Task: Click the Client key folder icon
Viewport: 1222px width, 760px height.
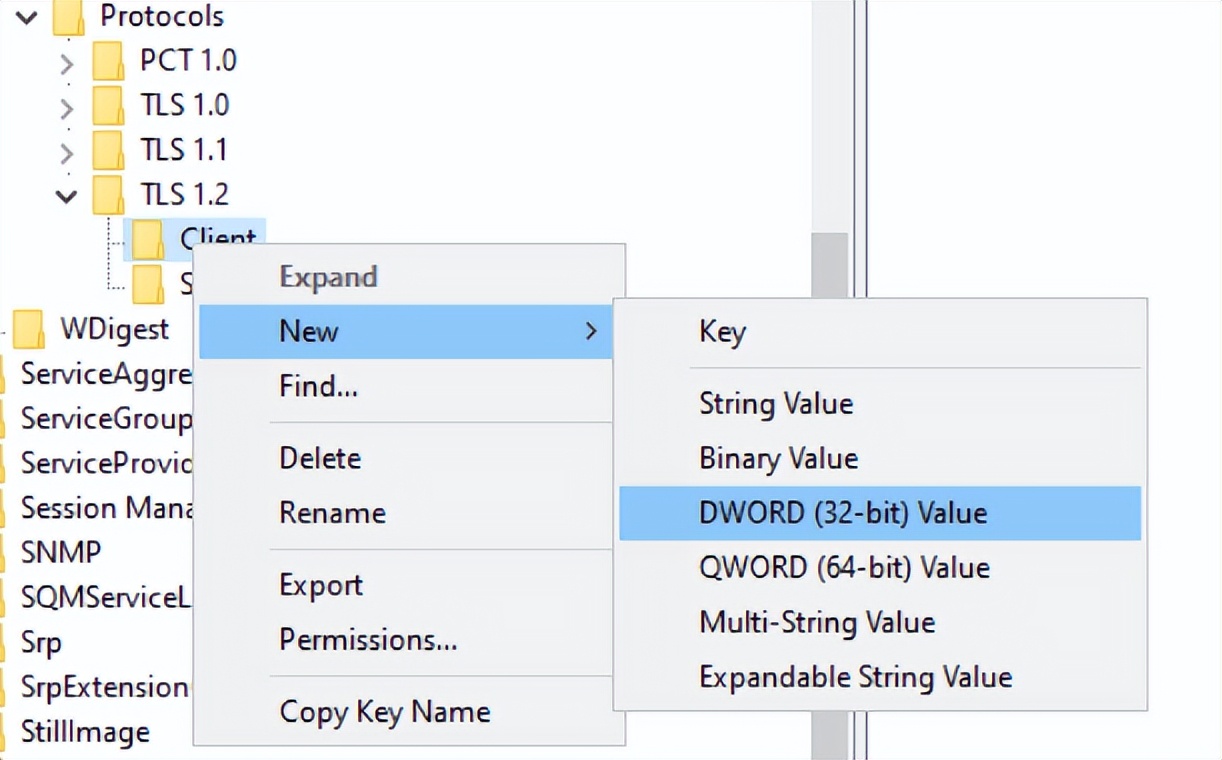Action: 148,239
